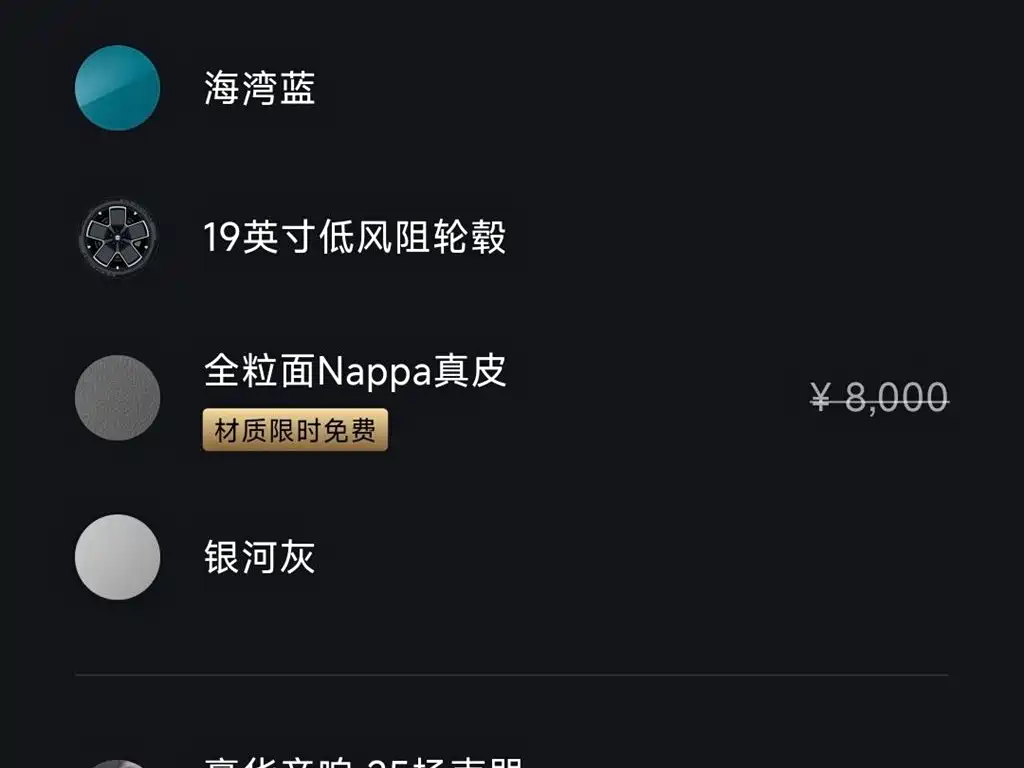The width and height of the screenshot is (1024, 768).
Task: Click the struck-through ¥8,000 price
Action: click(x=880, y=396)
